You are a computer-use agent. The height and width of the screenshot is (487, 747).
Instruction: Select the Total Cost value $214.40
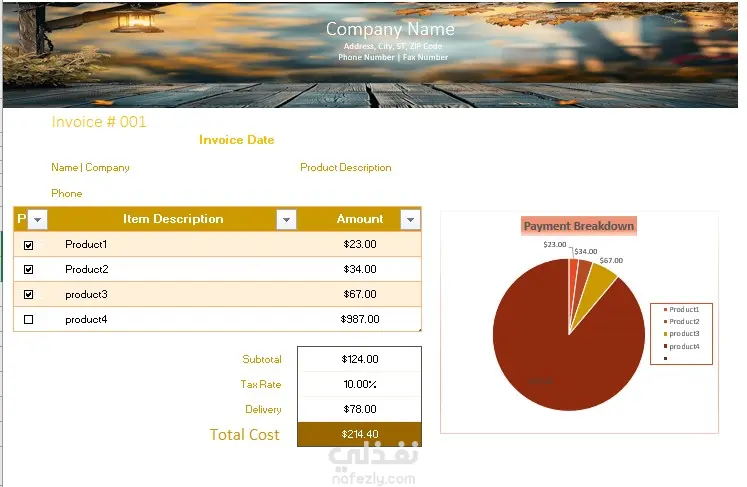360,434
